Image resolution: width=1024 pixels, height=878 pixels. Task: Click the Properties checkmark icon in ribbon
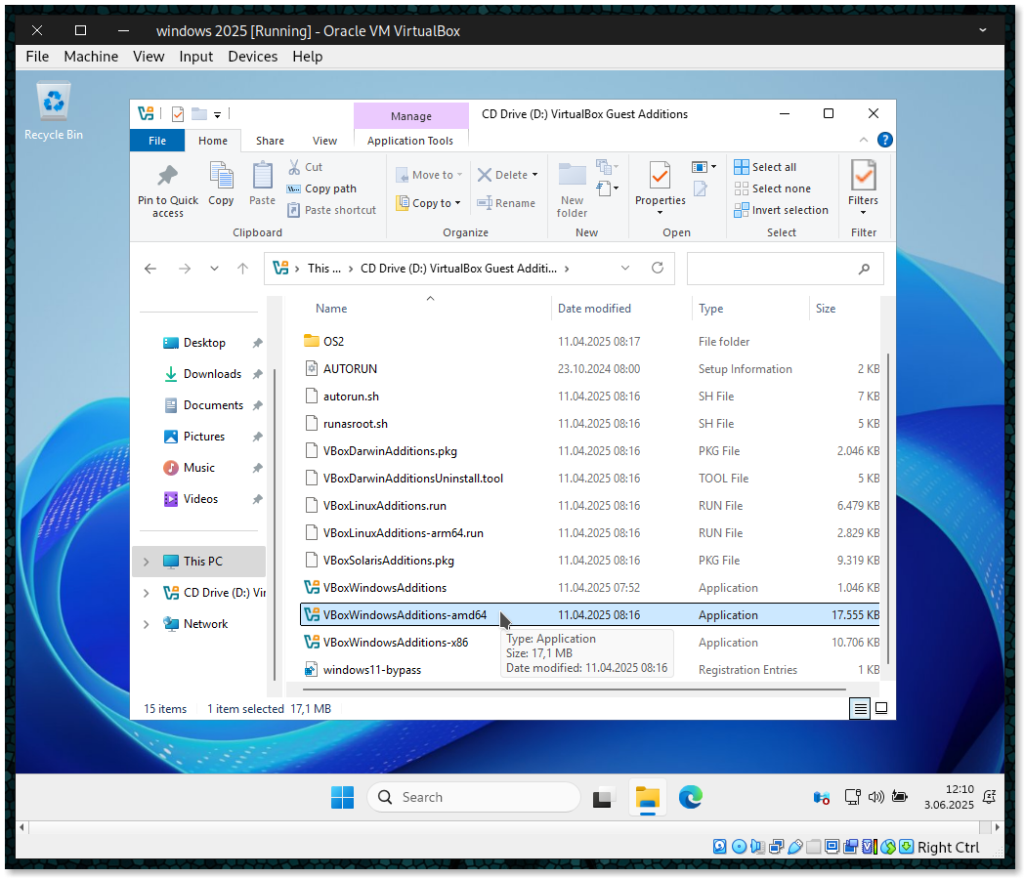(x=660, y=176)
